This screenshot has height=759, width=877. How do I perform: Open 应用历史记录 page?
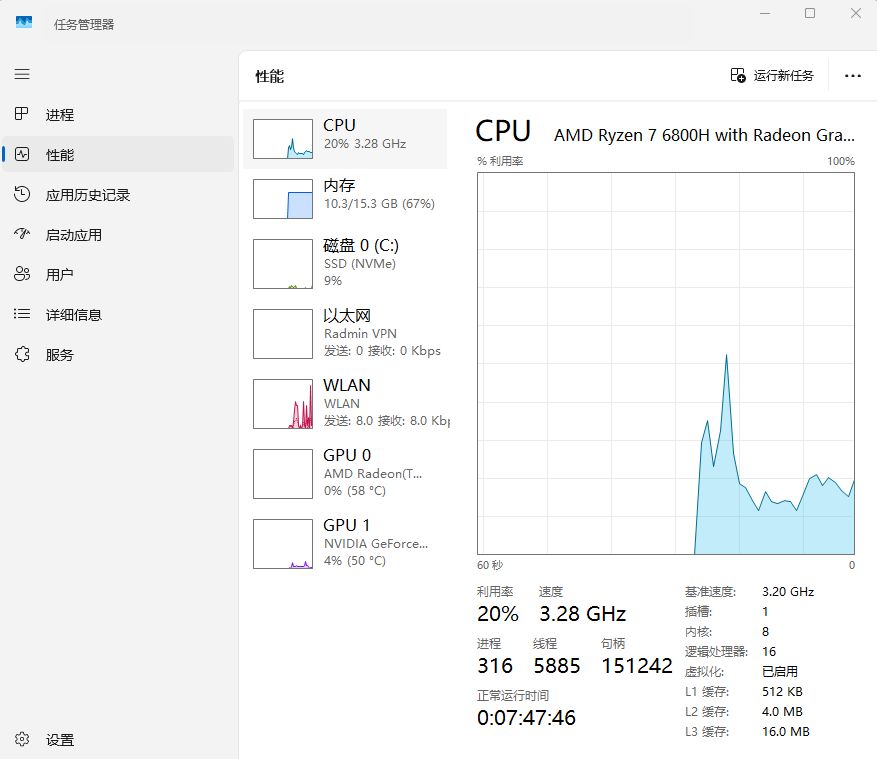(118, 195)
